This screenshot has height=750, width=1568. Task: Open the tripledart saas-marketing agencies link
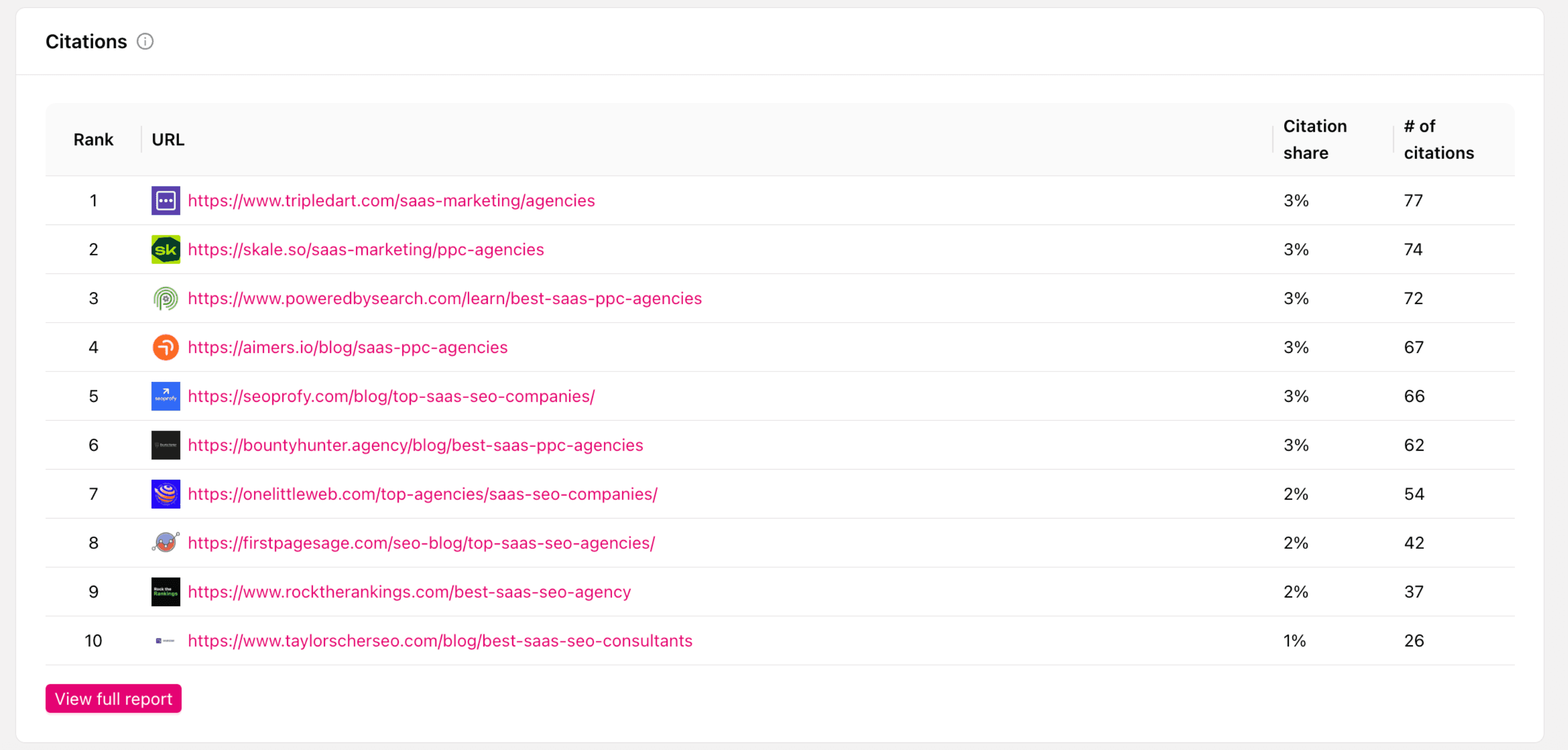click(x=391, y=201)
